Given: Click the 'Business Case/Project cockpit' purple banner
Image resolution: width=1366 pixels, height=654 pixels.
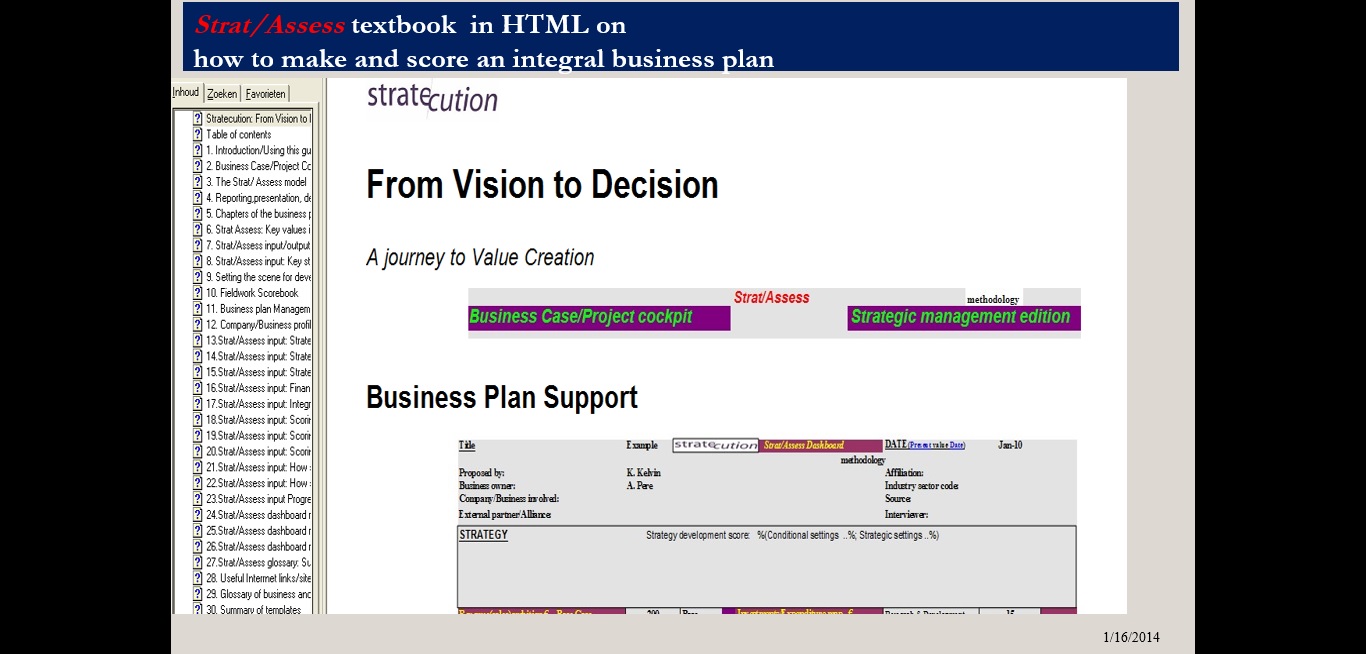Looking at the screenshot, I should 598,317.
